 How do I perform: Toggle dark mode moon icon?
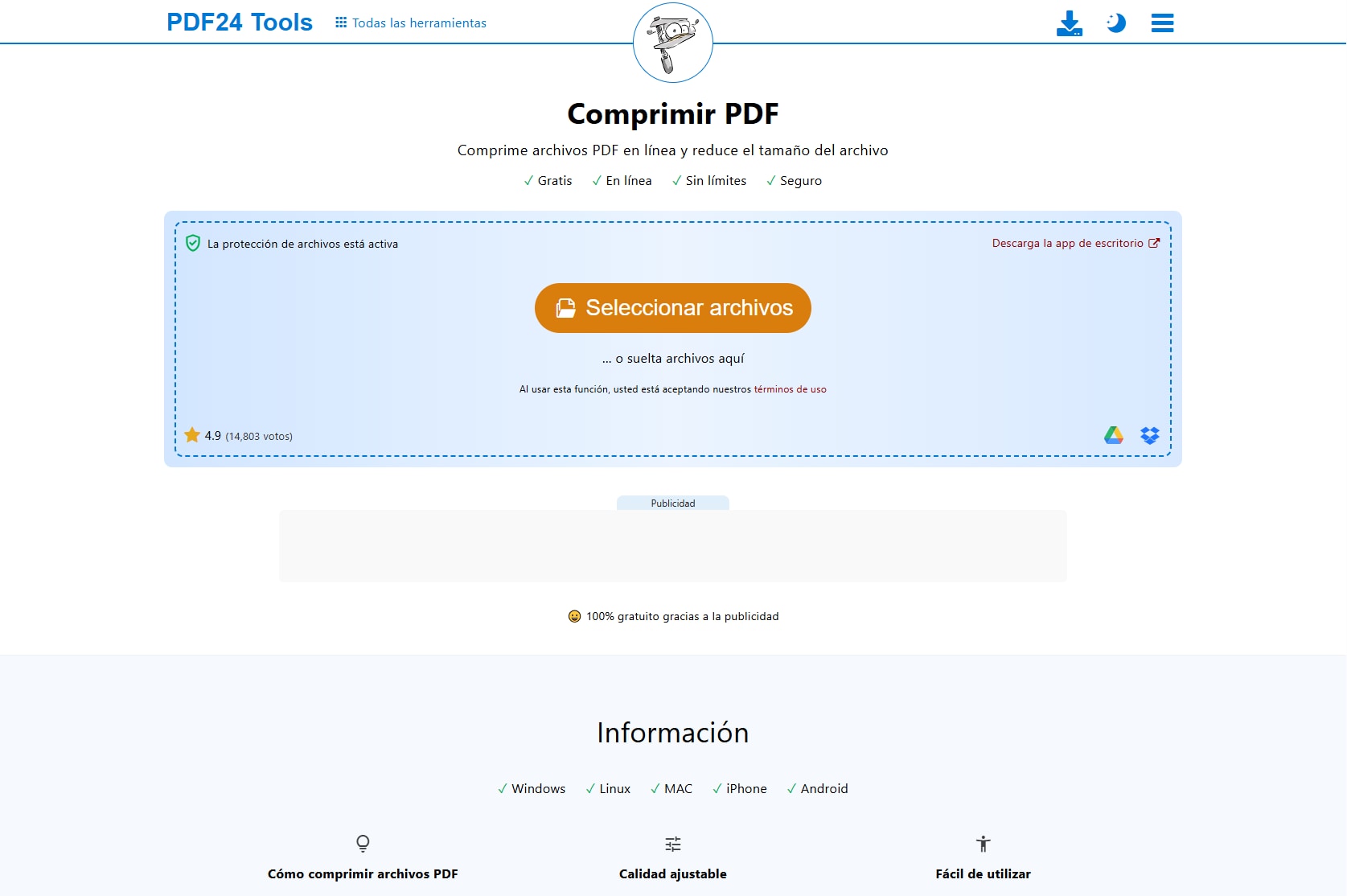tap(1116, 23)
